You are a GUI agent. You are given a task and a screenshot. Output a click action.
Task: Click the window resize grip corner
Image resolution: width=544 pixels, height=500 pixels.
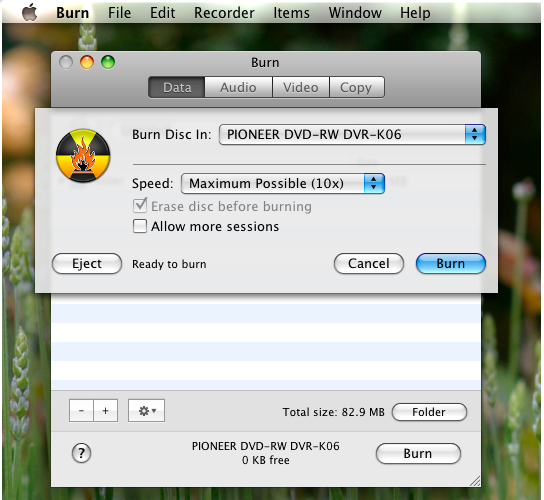[x=475, y=481]
